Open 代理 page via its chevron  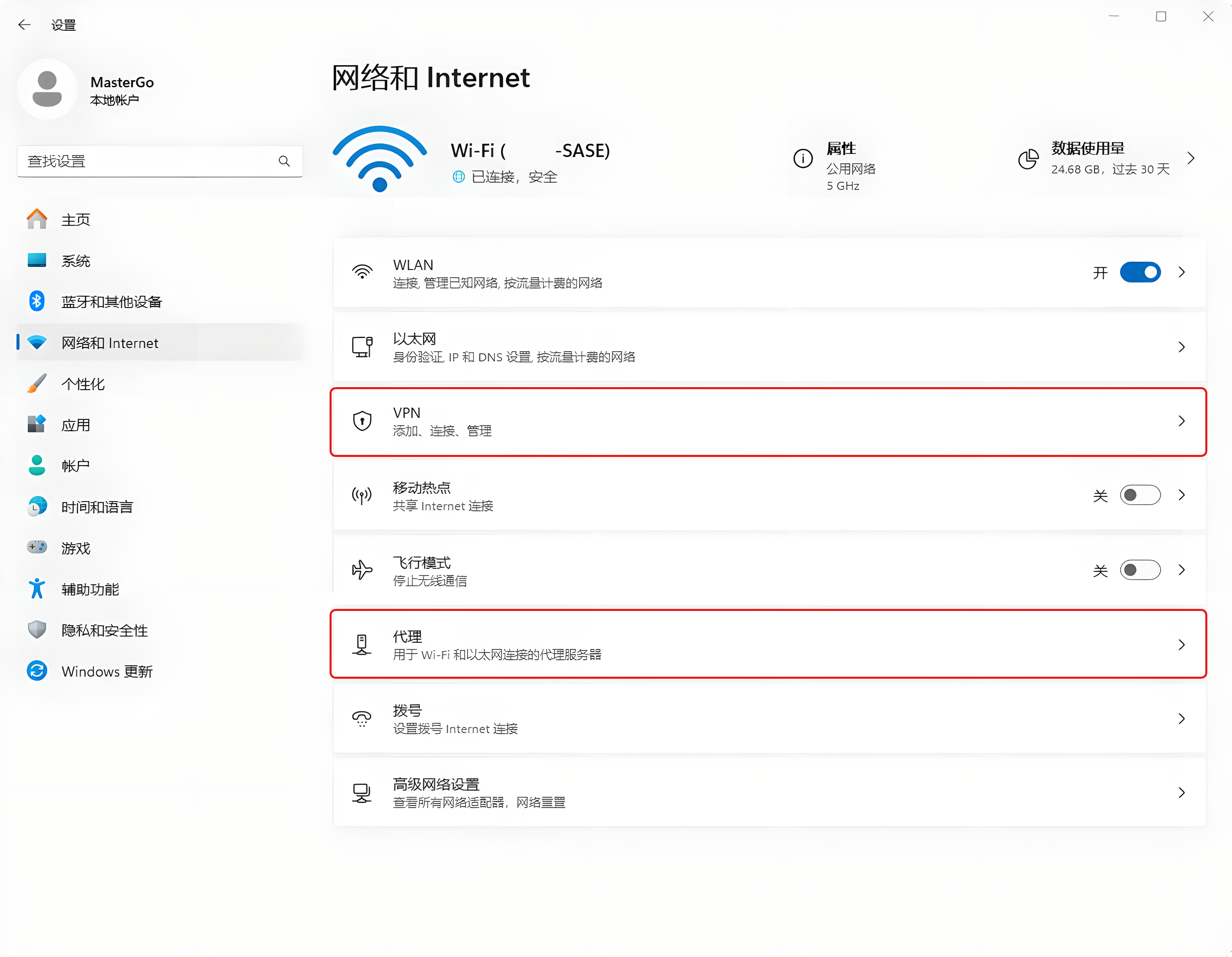click(1182, 644)
